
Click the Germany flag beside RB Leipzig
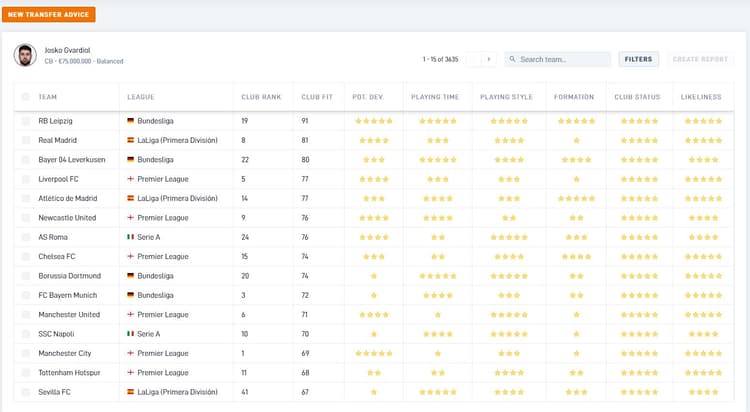point(130,121)
